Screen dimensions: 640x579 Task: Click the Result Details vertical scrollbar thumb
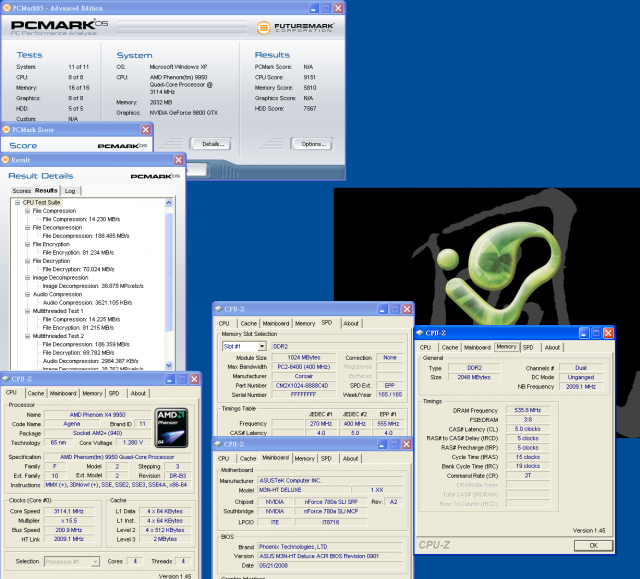point(169,271)
